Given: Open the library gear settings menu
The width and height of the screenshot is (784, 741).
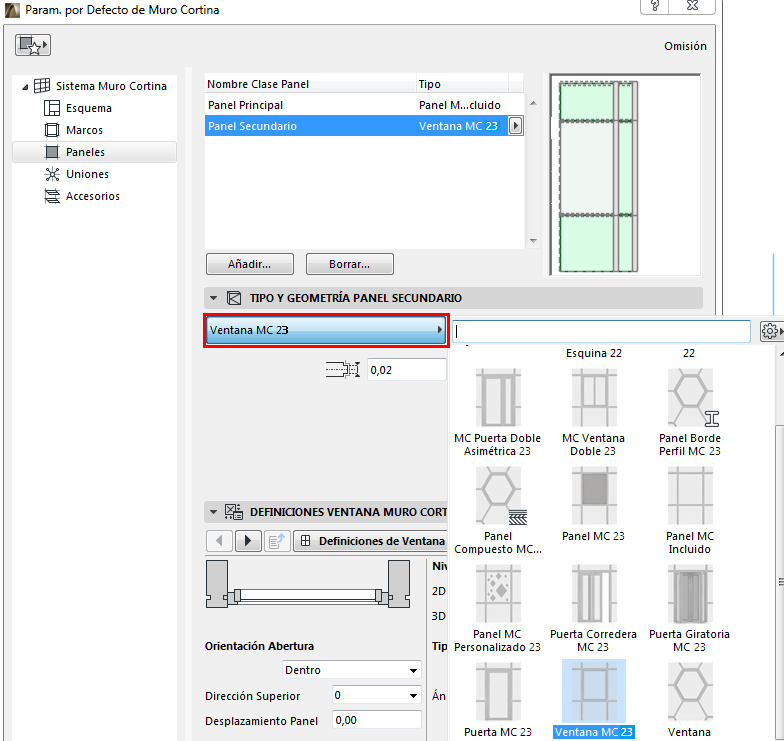Looking at the screenshot, I should (770, 331).
